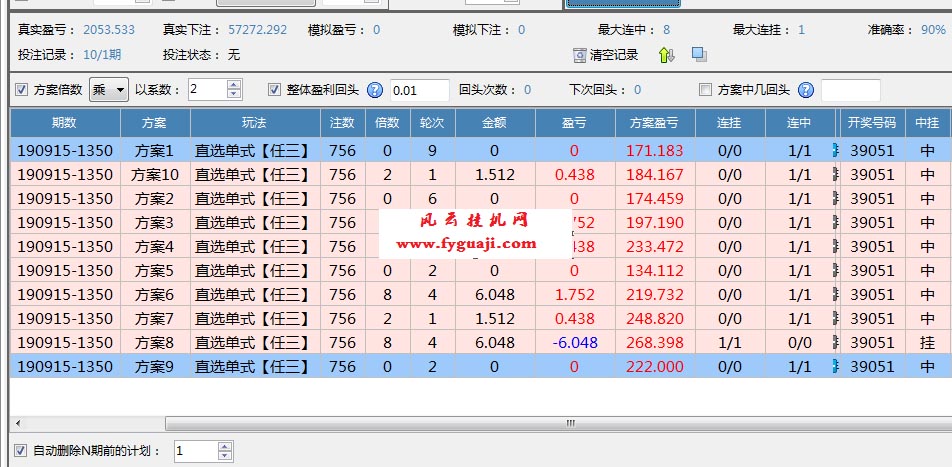This screenshot has height=467, width=952.
Task: Select the 方案2 row
Action: 481,198
